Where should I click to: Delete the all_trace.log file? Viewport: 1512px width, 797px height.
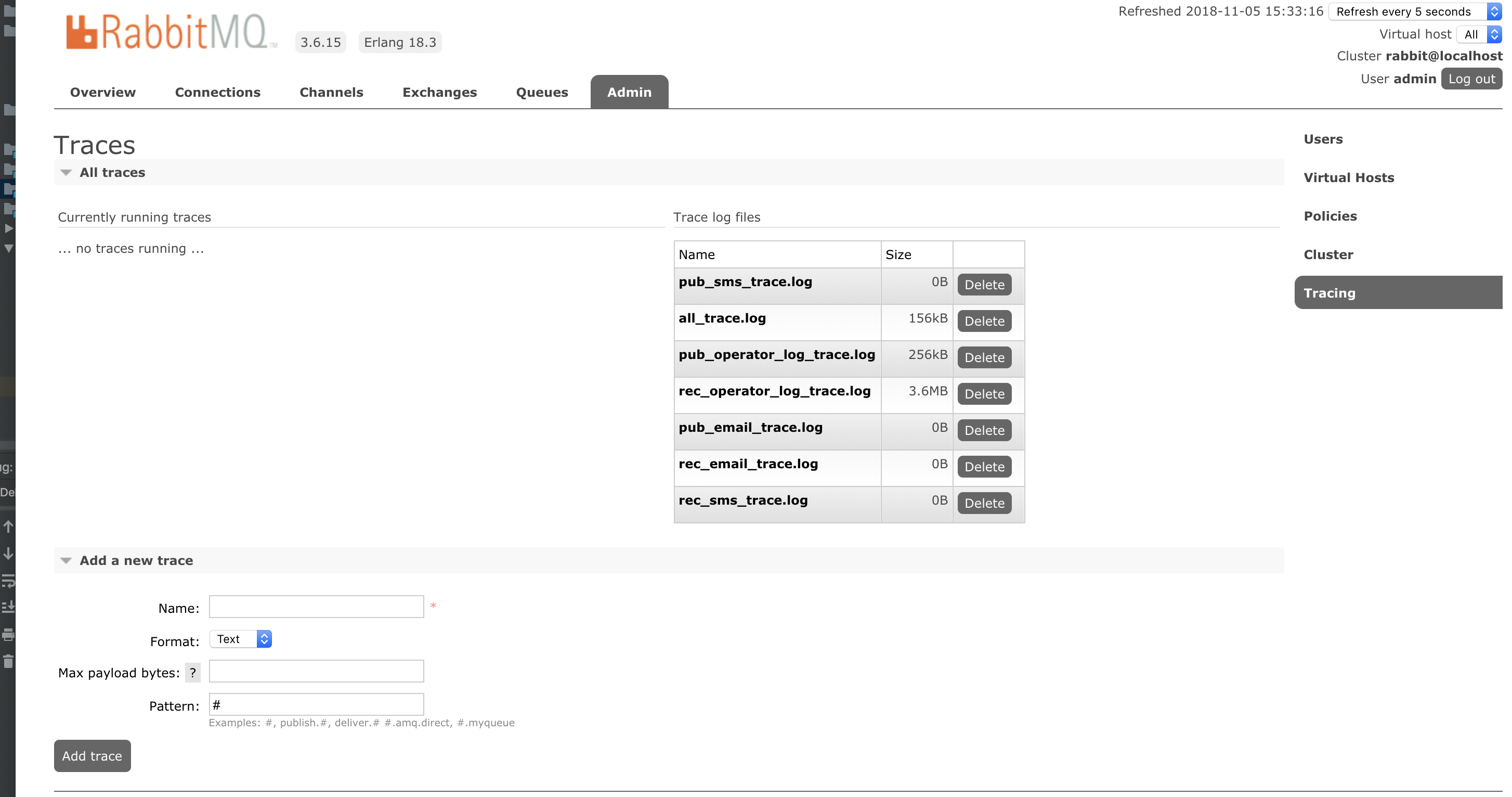click(984, 320)
